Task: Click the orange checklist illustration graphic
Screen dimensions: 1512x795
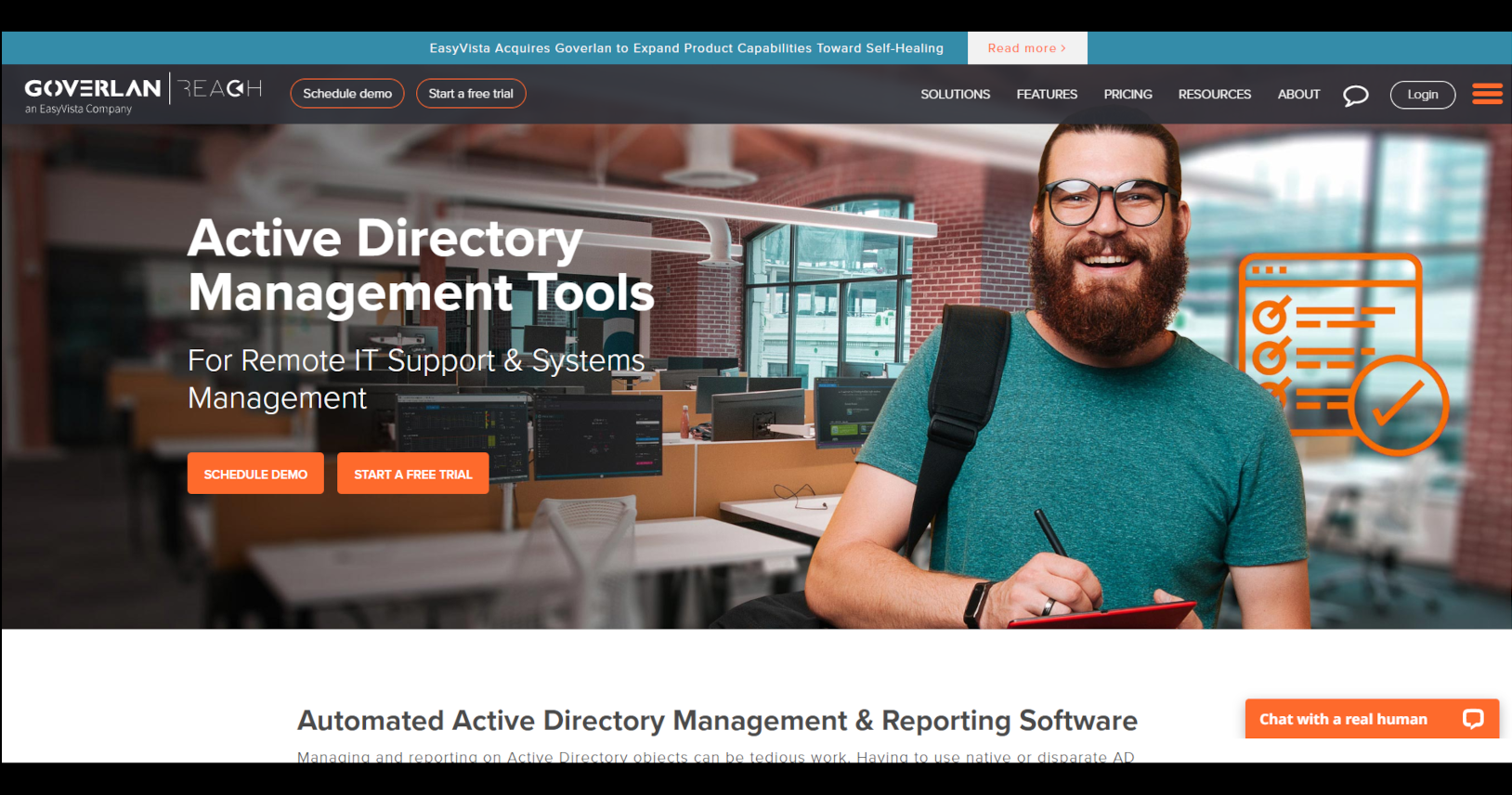Action: (x=1342, y=354)
